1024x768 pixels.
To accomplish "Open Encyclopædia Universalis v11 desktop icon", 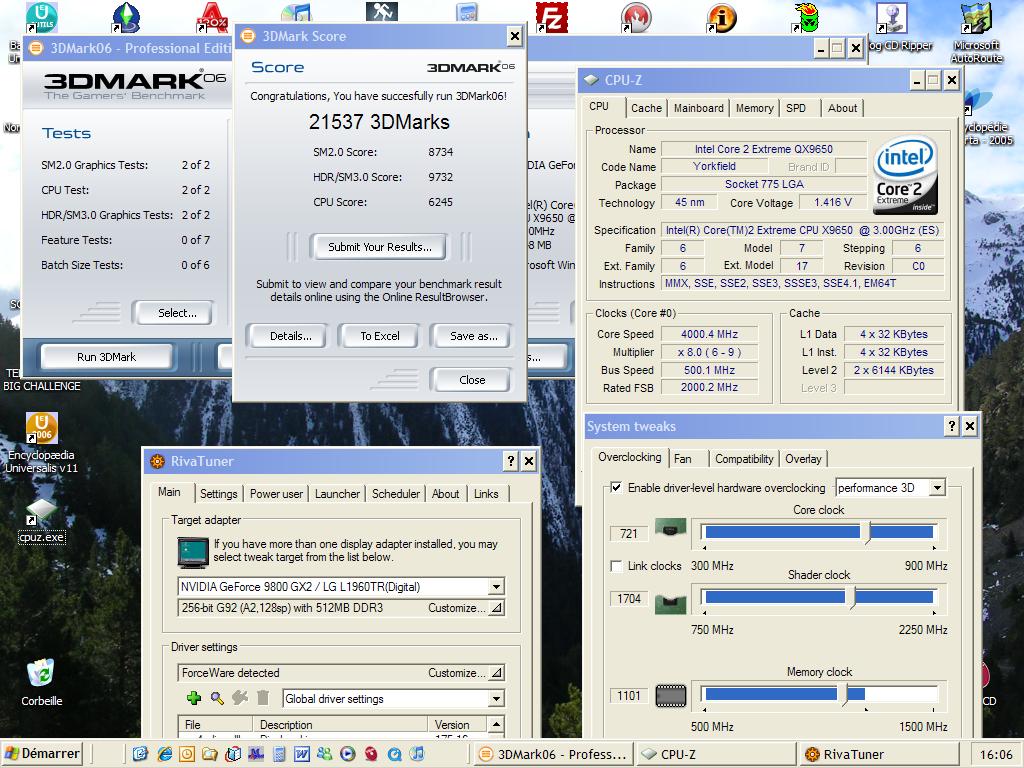I will click(x=41, y=443).
